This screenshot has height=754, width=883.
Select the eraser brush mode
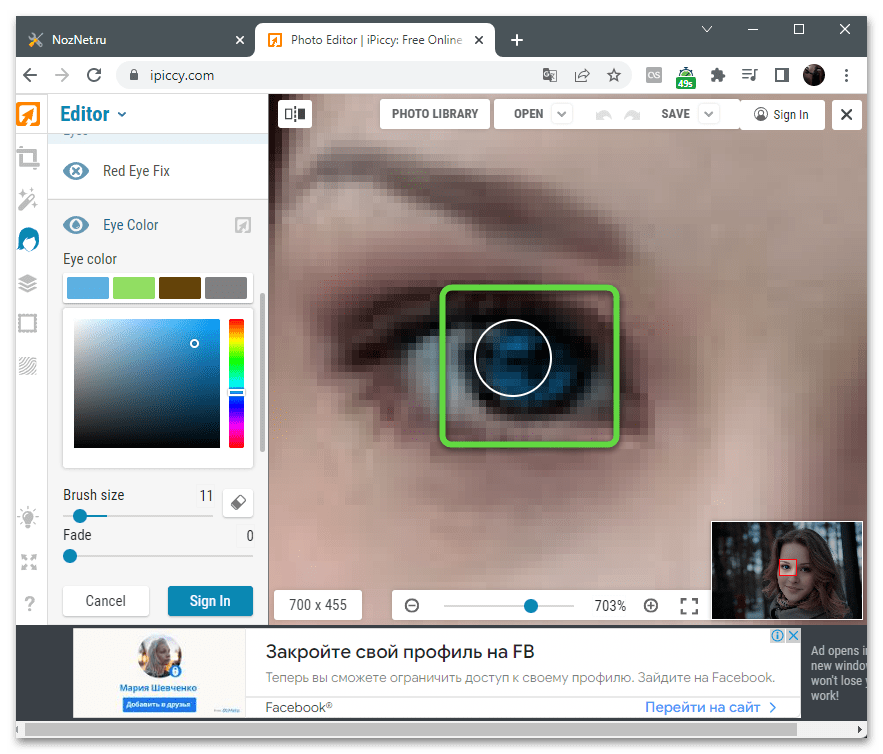pos(238,502)
